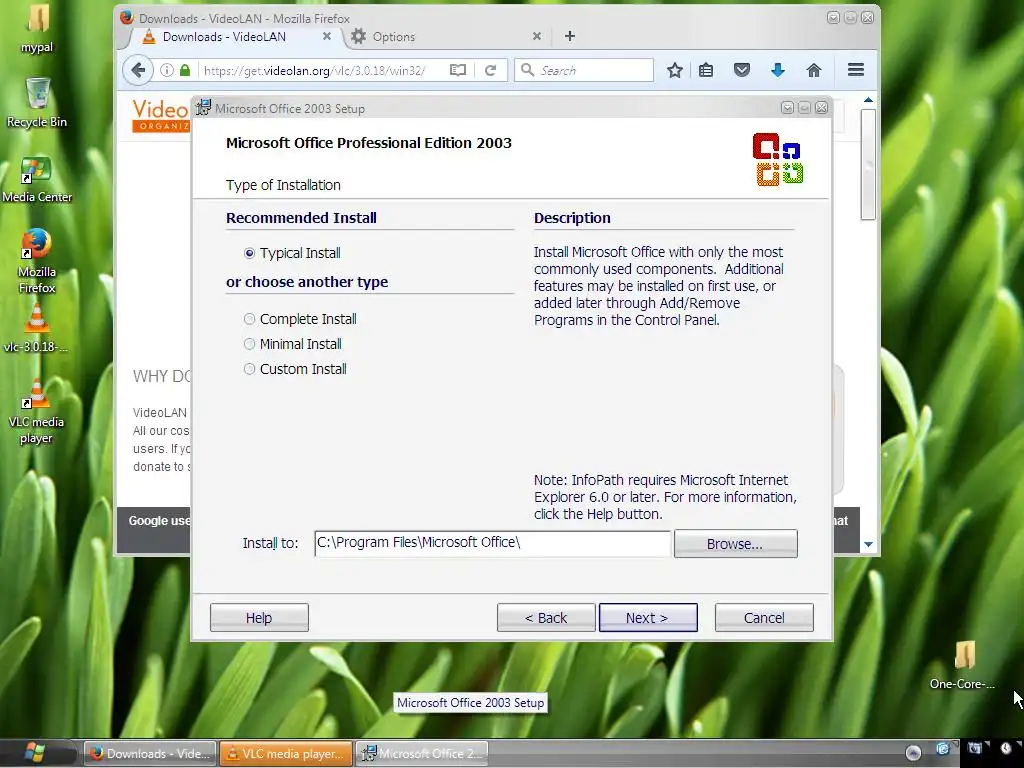Screen dimensions: 1024x768
Task: Click the green padlock in Firefox
Action: (185, 70)
